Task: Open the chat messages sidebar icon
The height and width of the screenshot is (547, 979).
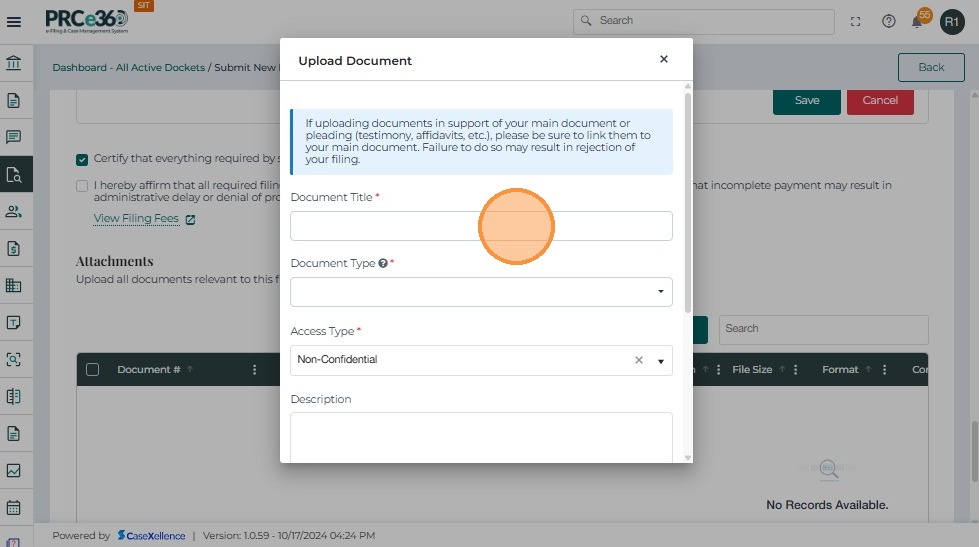Action: coord(14,137)
